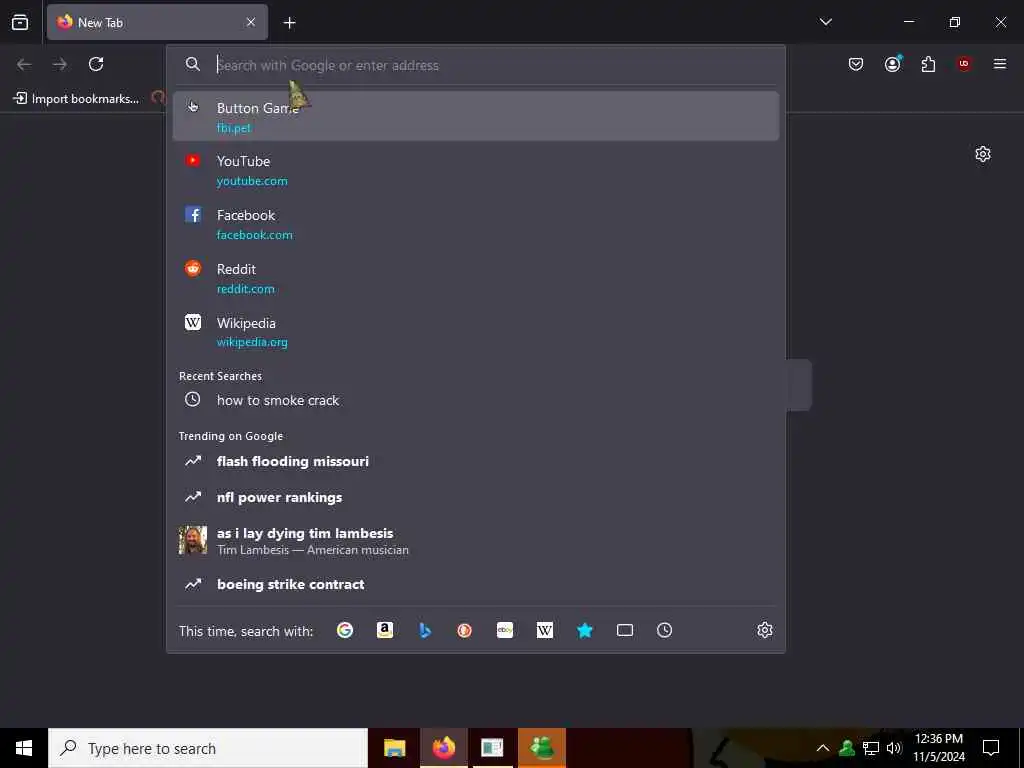Viewport: 1024px width, 768px height.
Task: Open search settings gear in dropdown
Action: click(765, 630)
